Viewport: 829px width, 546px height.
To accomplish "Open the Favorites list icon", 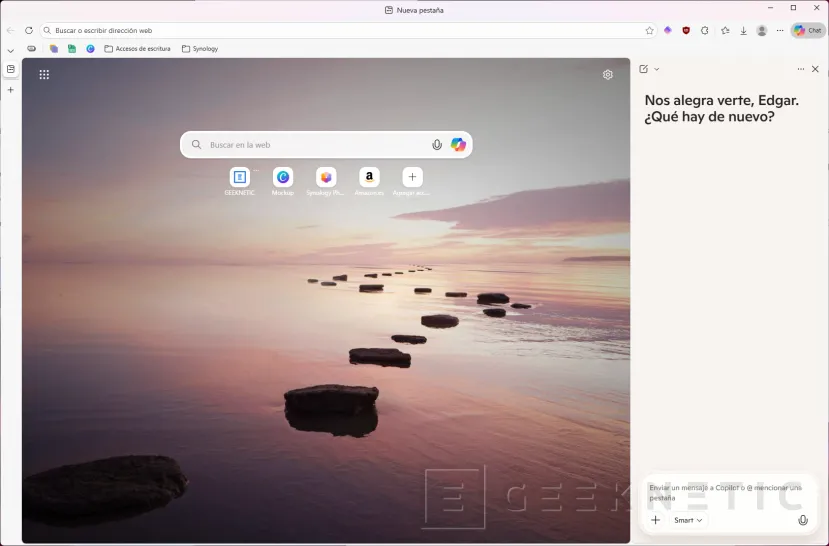I will tap(725, 31).
